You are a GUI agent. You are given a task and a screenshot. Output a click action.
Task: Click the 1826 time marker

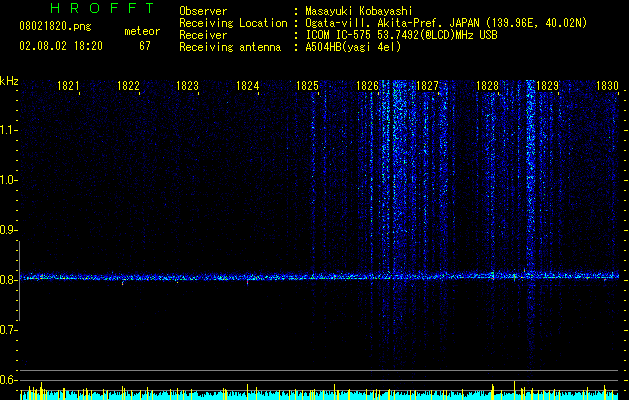[x=367, y=86]
